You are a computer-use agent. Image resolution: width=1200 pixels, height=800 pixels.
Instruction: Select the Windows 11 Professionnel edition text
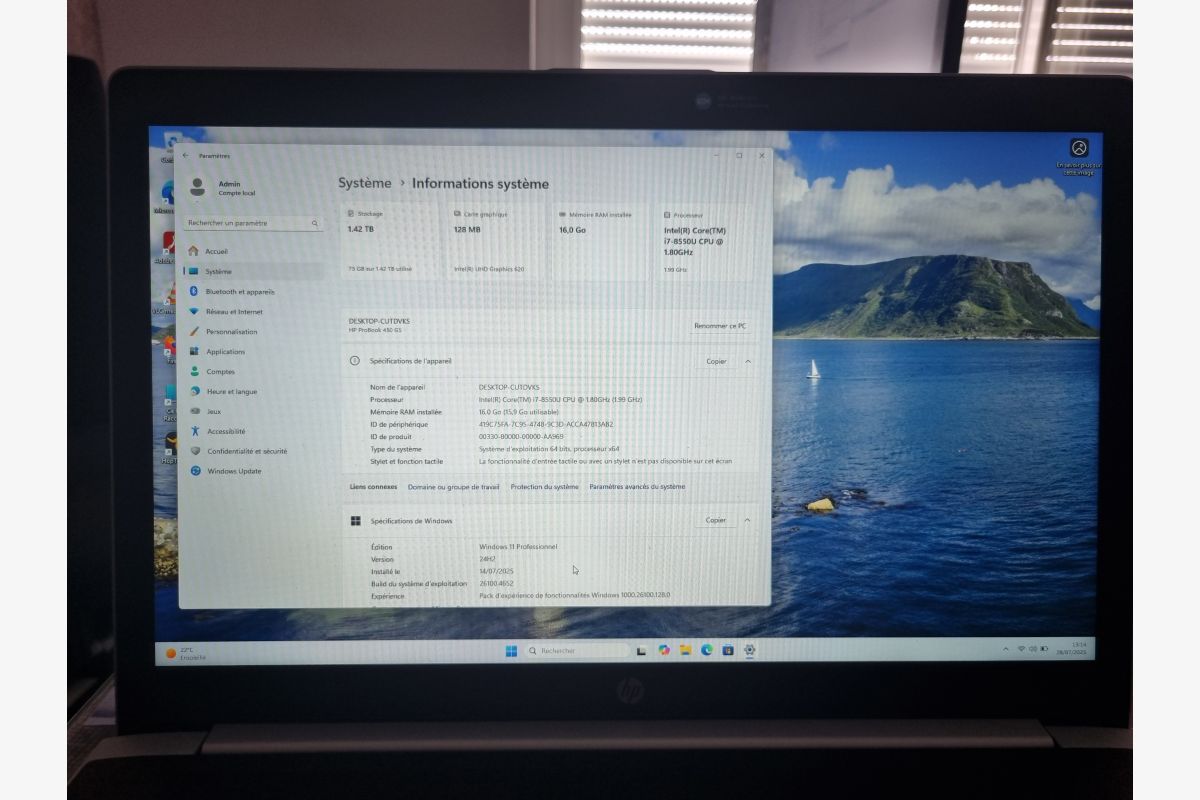(x=518, y=547)
